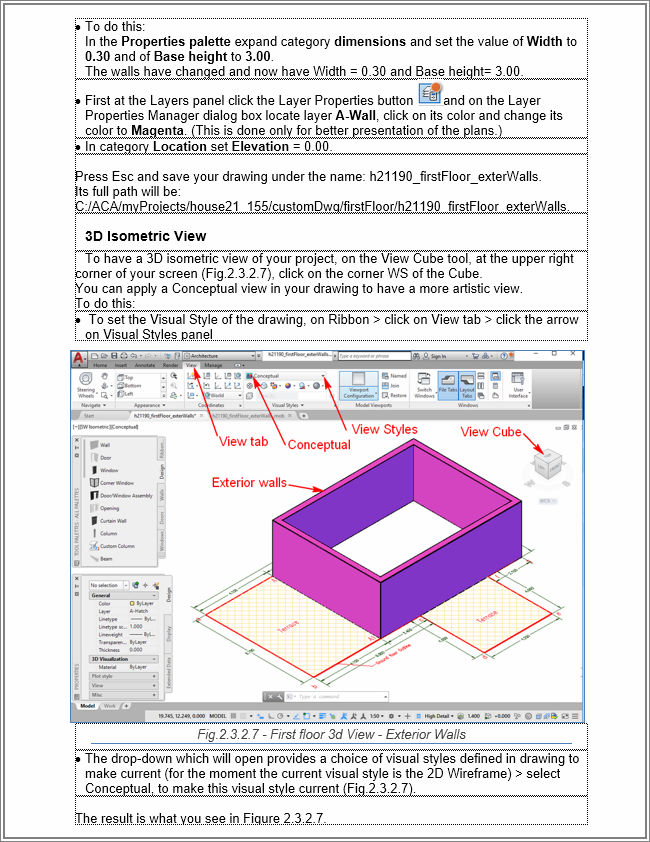
Task: Click the search keyword or phrase field
Action: (374, 355)
